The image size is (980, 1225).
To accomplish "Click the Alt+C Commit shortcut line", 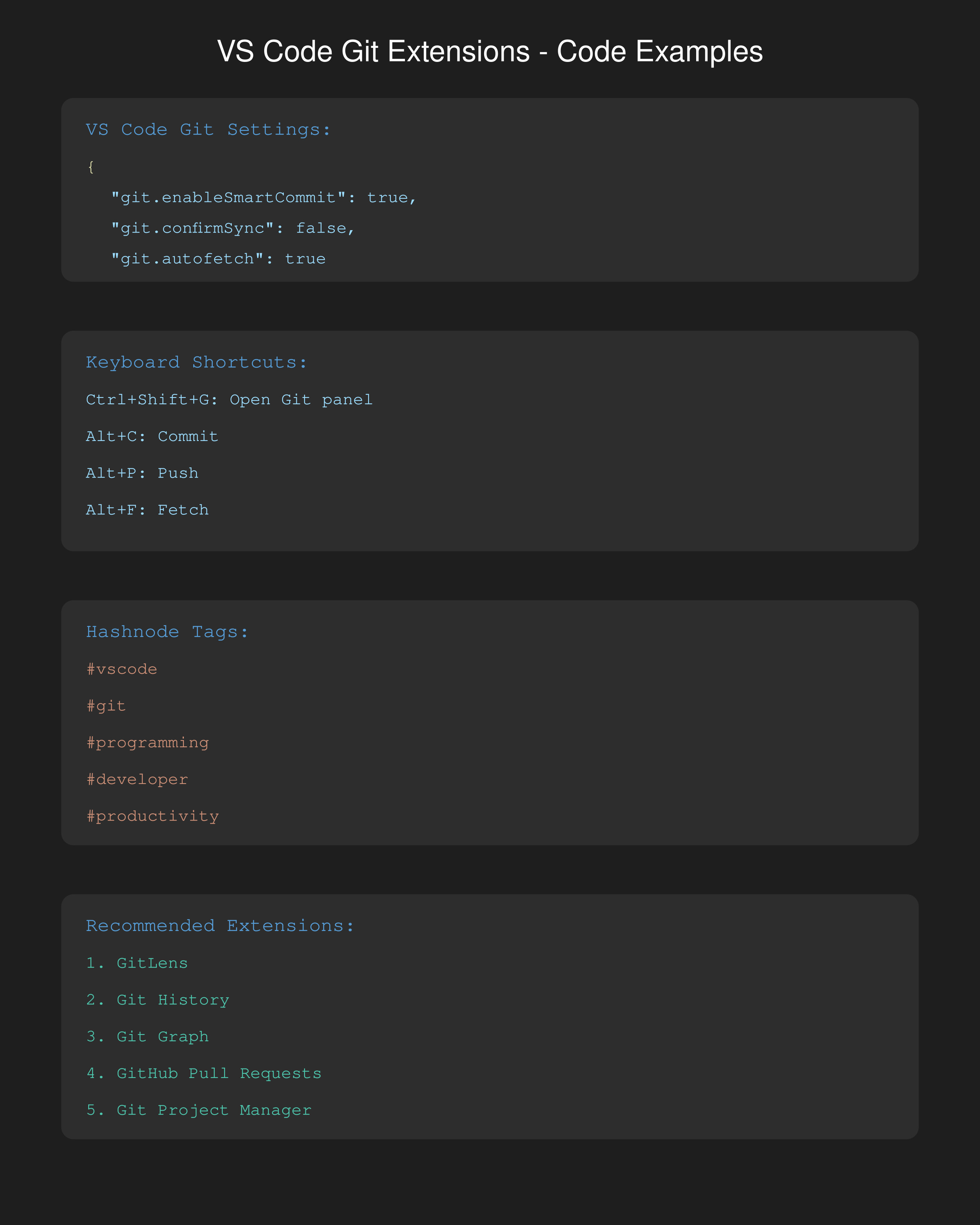I will 152,436.
